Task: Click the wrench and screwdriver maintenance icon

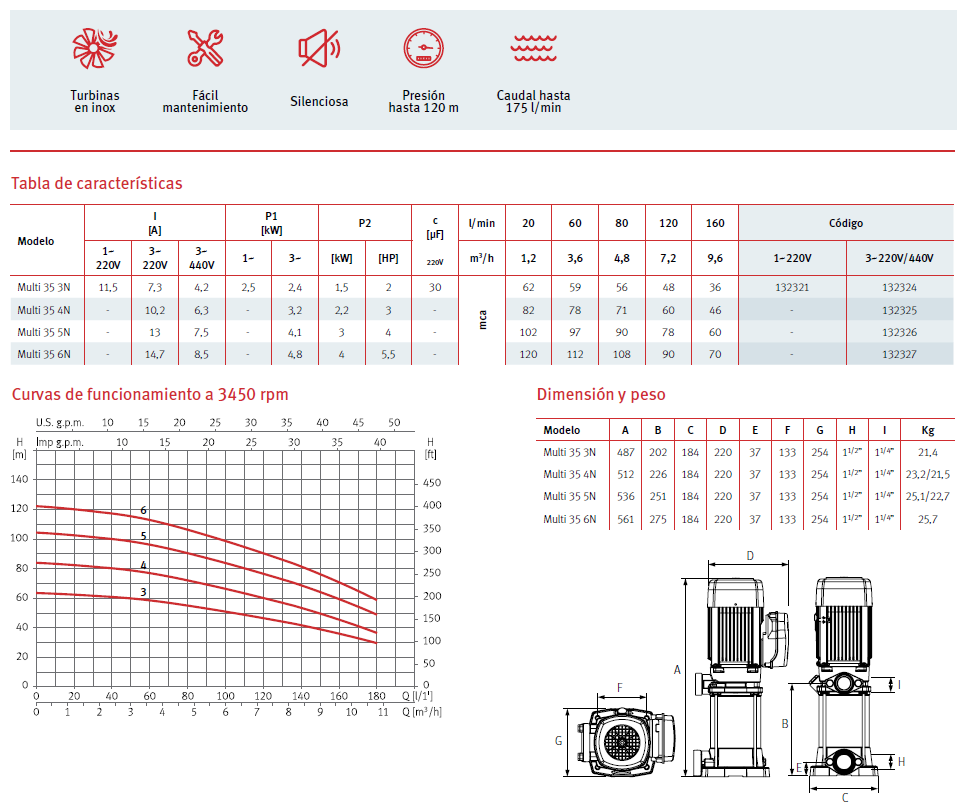Action: [205, 47]
